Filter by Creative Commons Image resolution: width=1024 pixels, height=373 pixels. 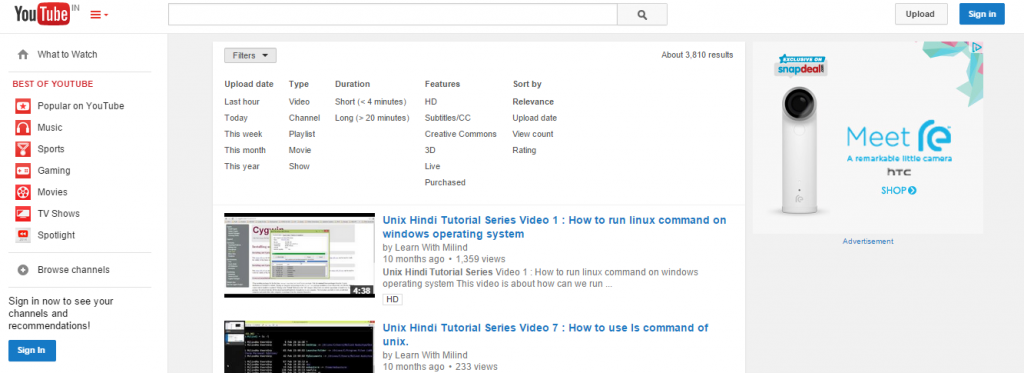[x=460, y=134]
